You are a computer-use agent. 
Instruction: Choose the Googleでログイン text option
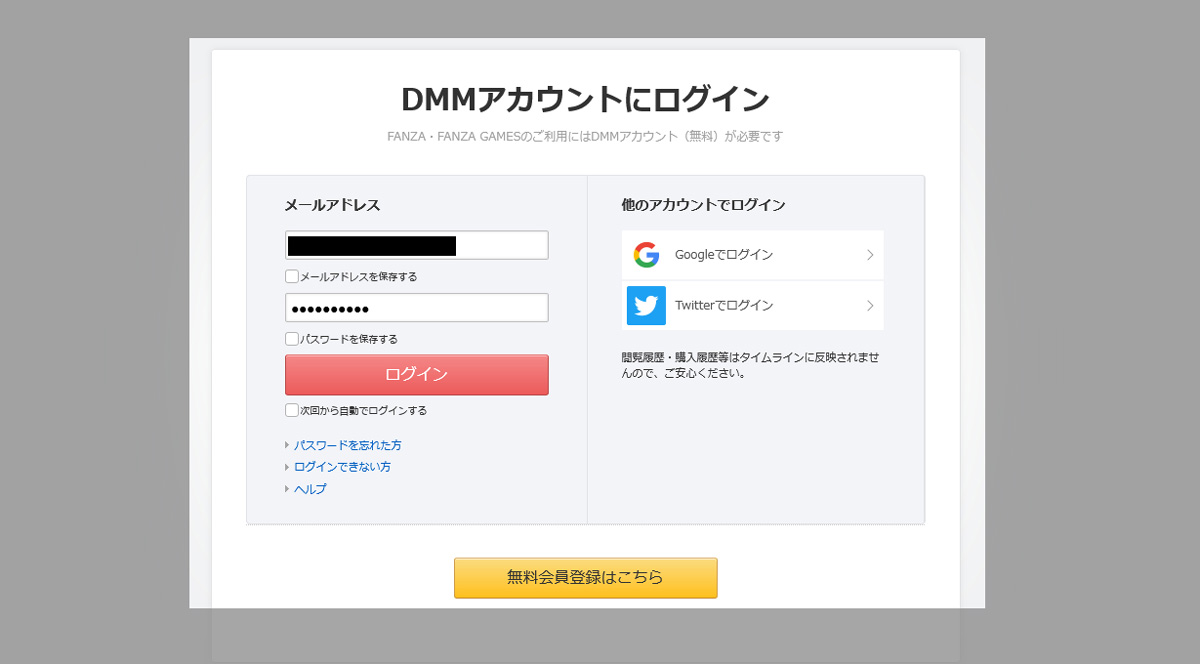click(724, 255)
